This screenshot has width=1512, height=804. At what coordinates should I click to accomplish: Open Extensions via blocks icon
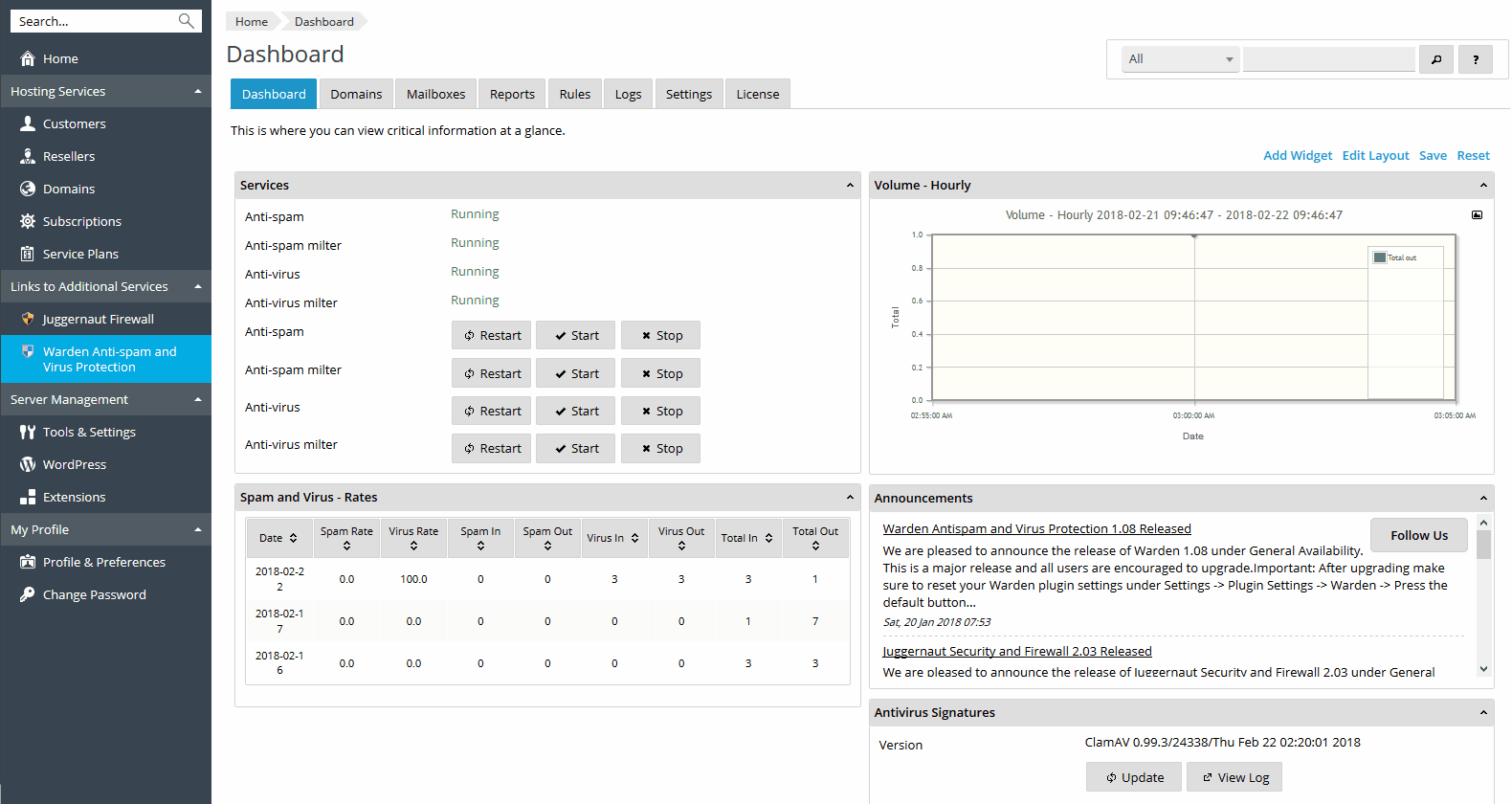(28, 497)
